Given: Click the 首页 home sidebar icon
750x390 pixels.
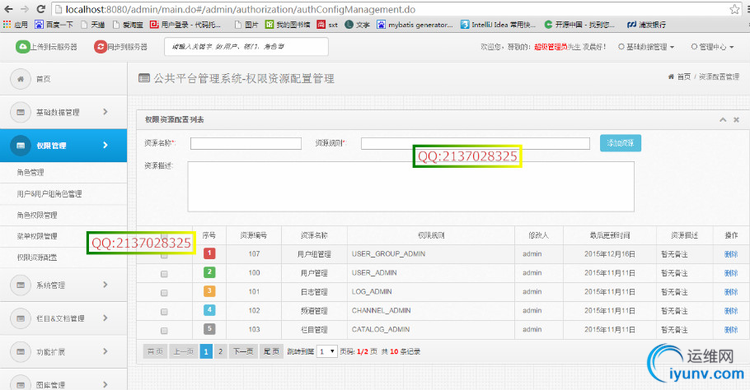Looking at the screenshot, I should coord(20,78).
